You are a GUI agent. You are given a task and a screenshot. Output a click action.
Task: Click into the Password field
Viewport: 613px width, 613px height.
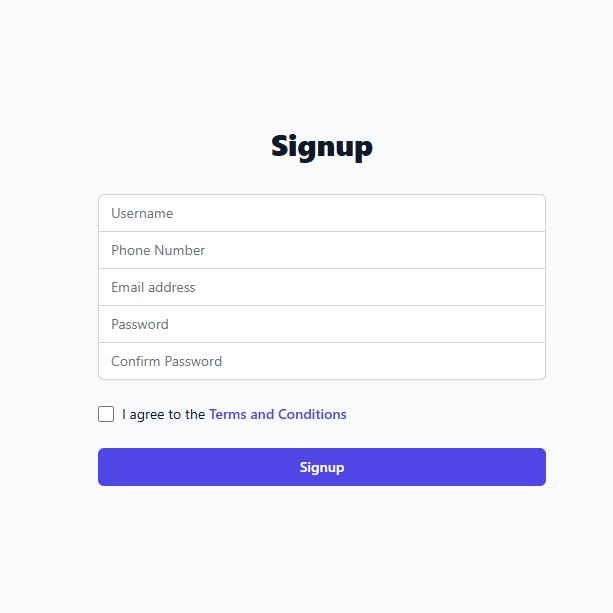coord(321,324)
